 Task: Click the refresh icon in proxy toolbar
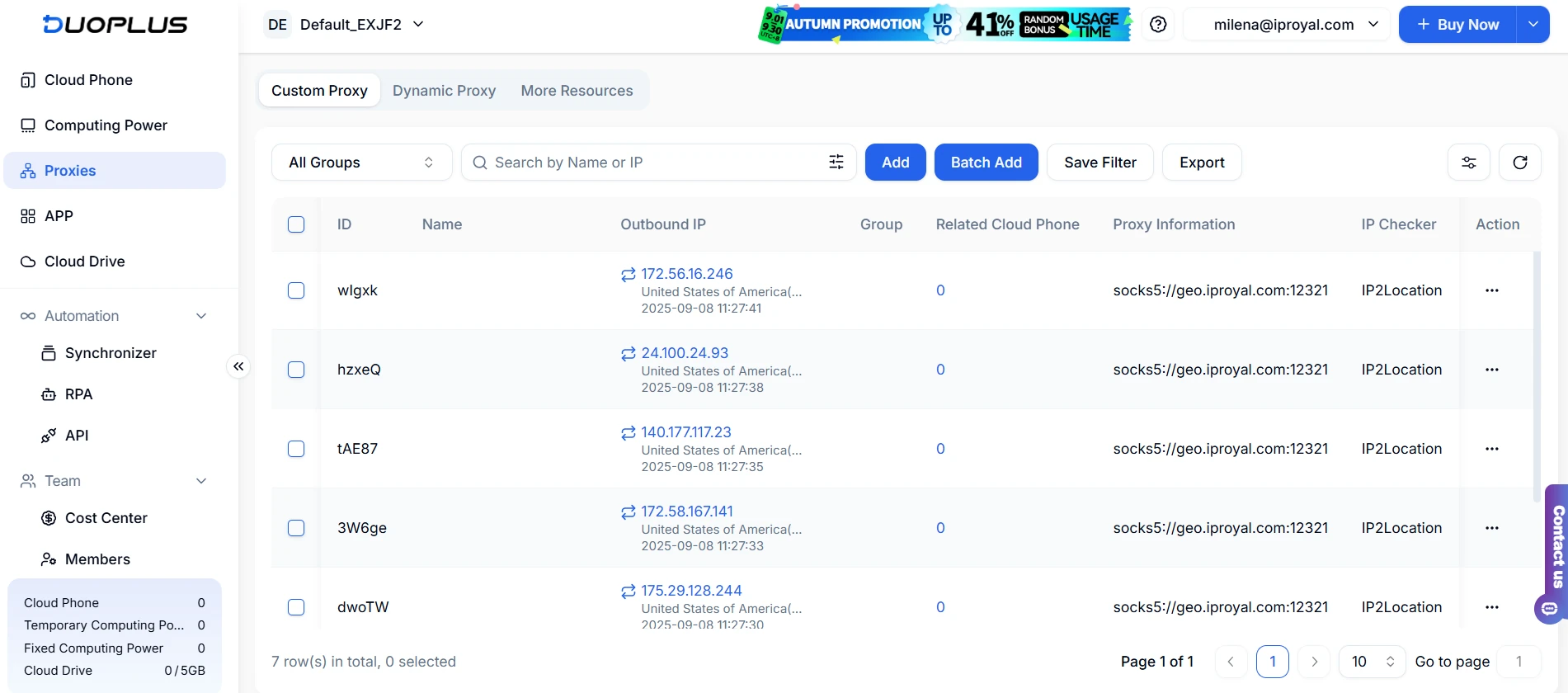pos(1519,163)
